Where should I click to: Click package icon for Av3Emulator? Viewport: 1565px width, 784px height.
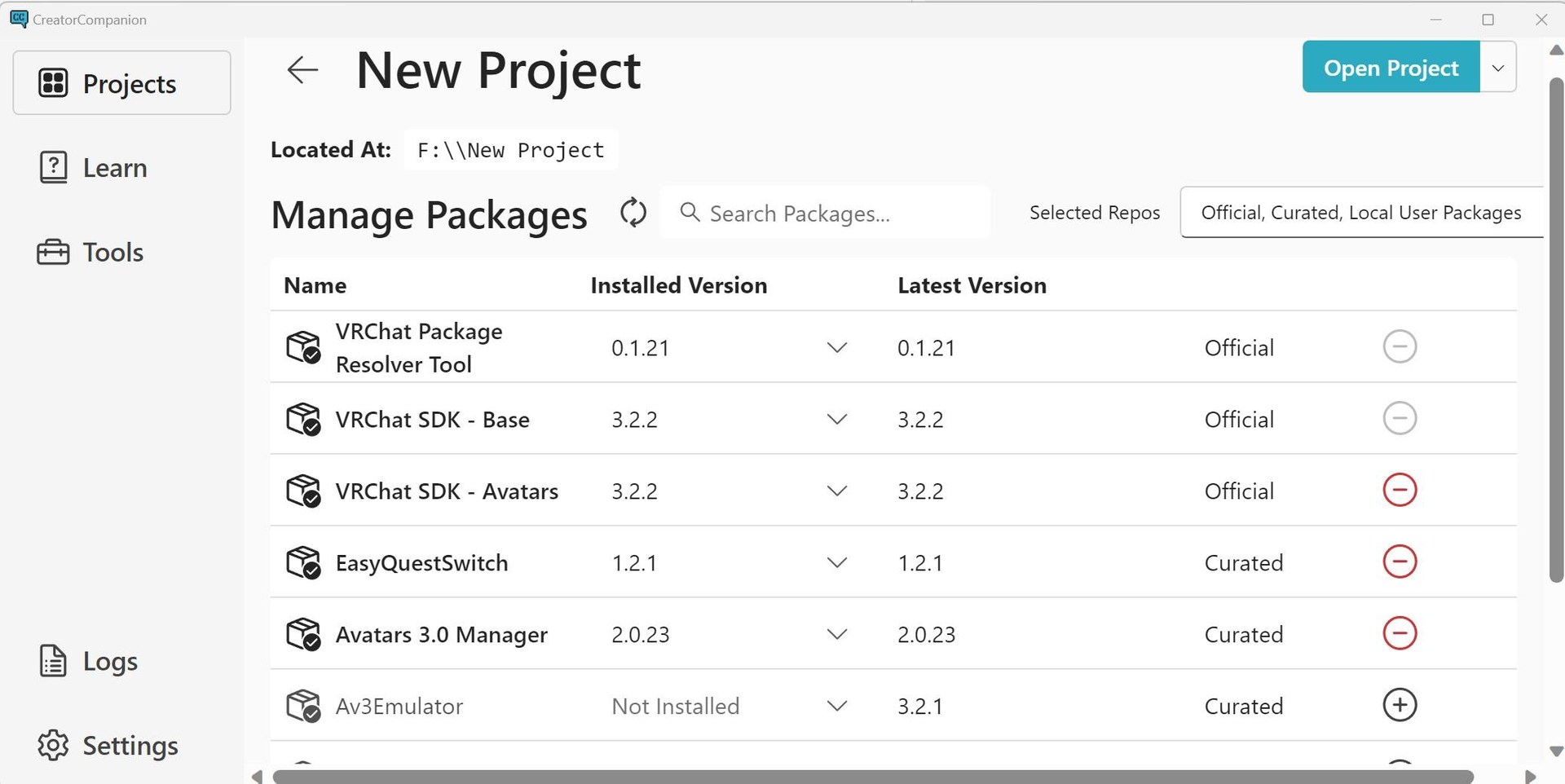(303, 706)
